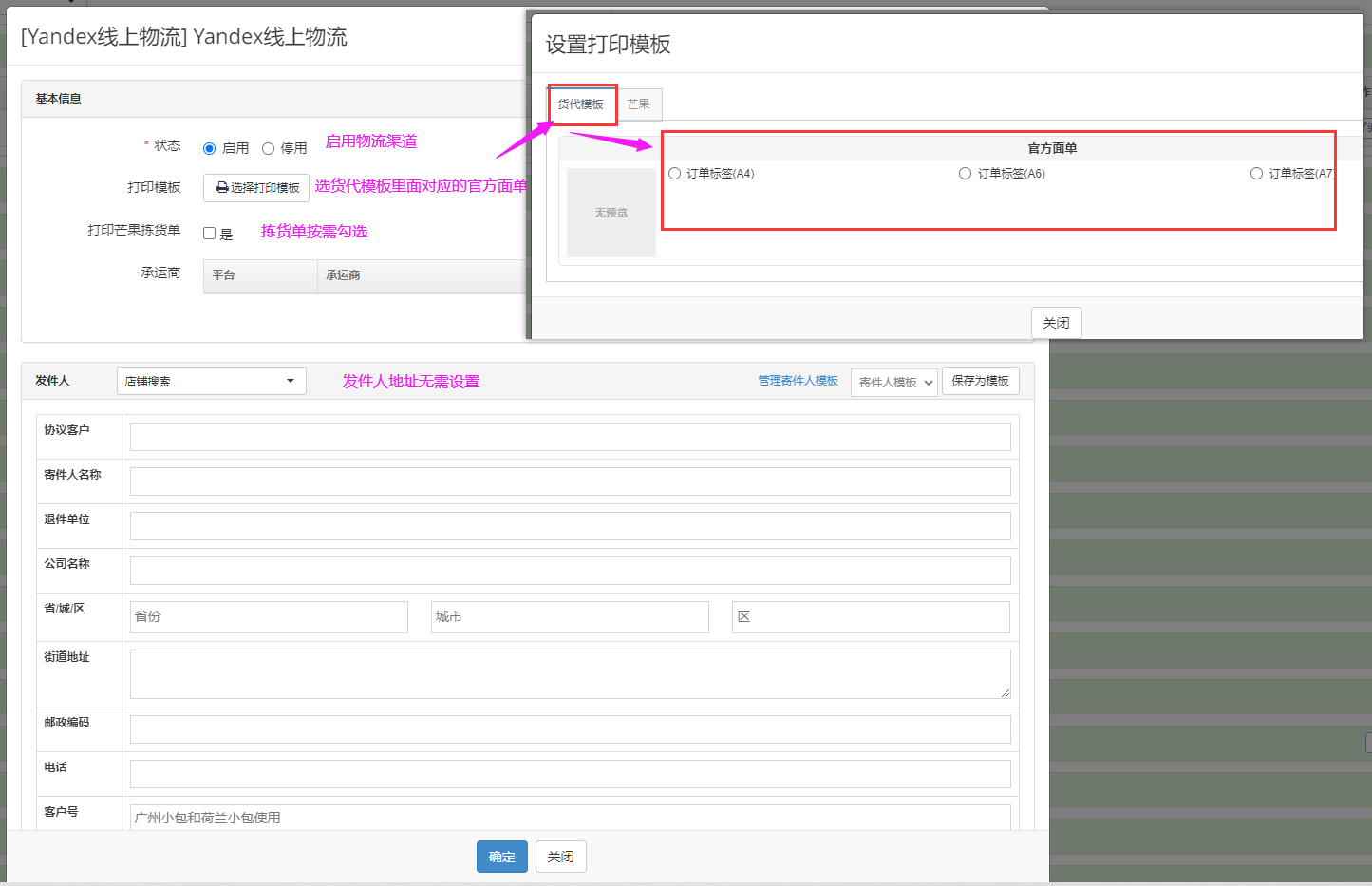The height and width of the screenshot is (886, 1372).
Task: Switch to the 芒果 tab
Action: [639, 104]
